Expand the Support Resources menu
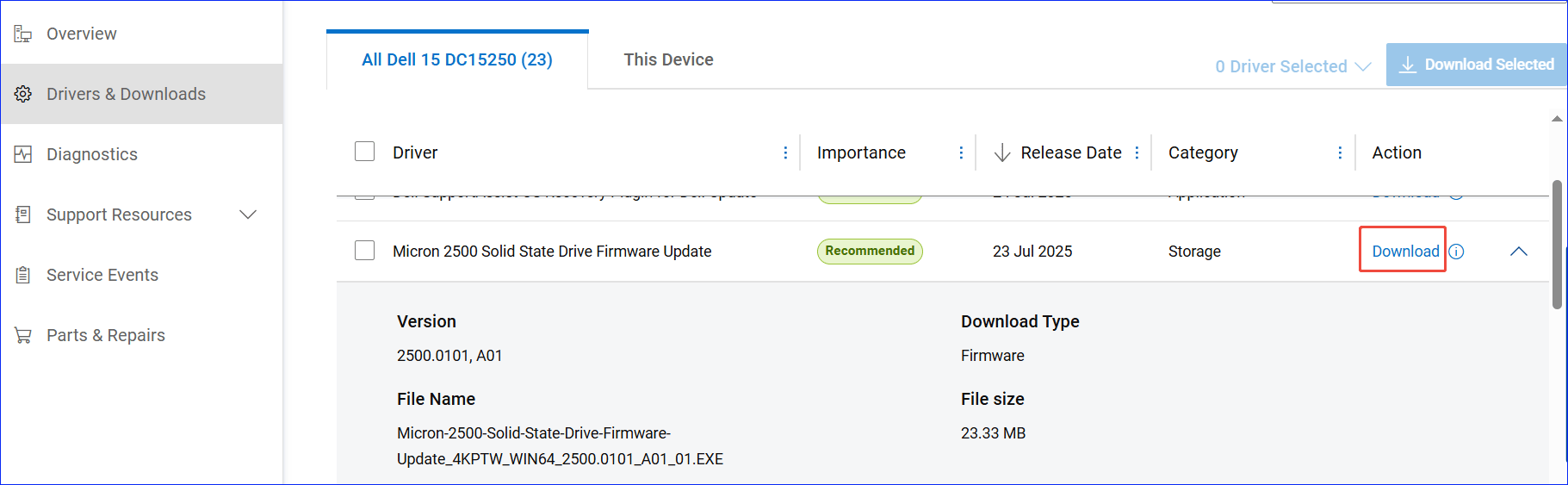The width and height of the screenshot is (1568, 485). [x=248, y=215]
